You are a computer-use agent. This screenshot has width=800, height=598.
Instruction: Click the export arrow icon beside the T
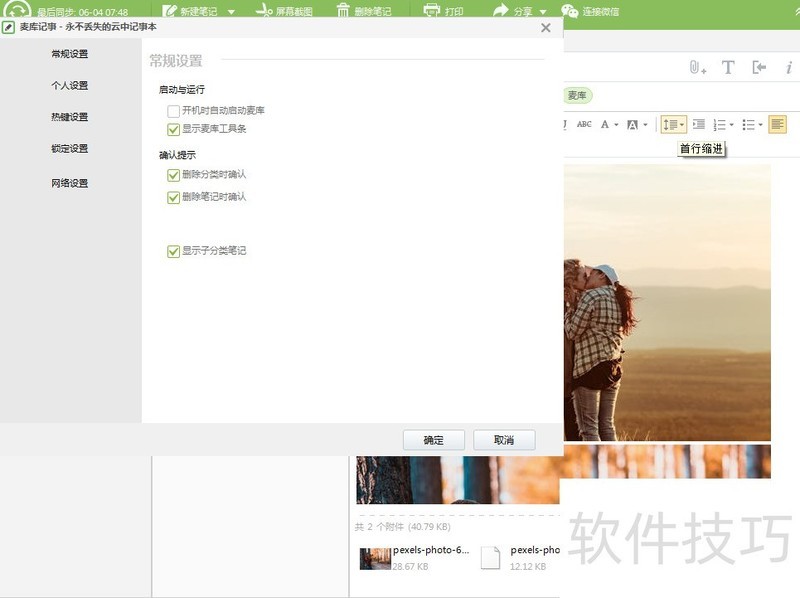coord(759,68)
